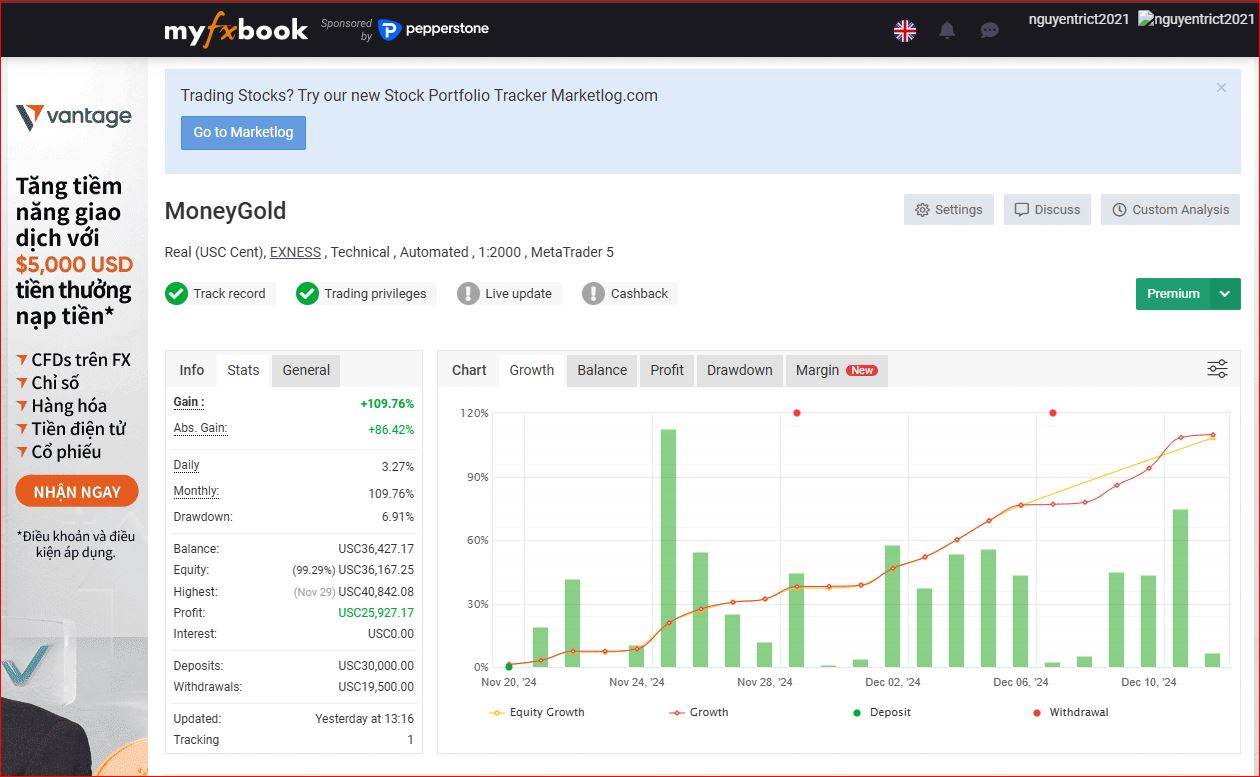Click the Cashback warning icon
This screenshot has width=1260, height=777.
click(594, 293)
